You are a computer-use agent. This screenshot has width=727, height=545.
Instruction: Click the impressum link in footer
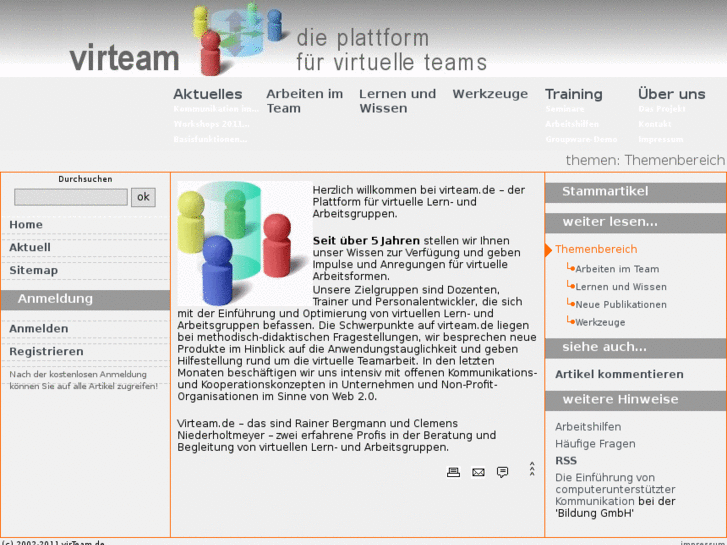[x=703, y=542]
